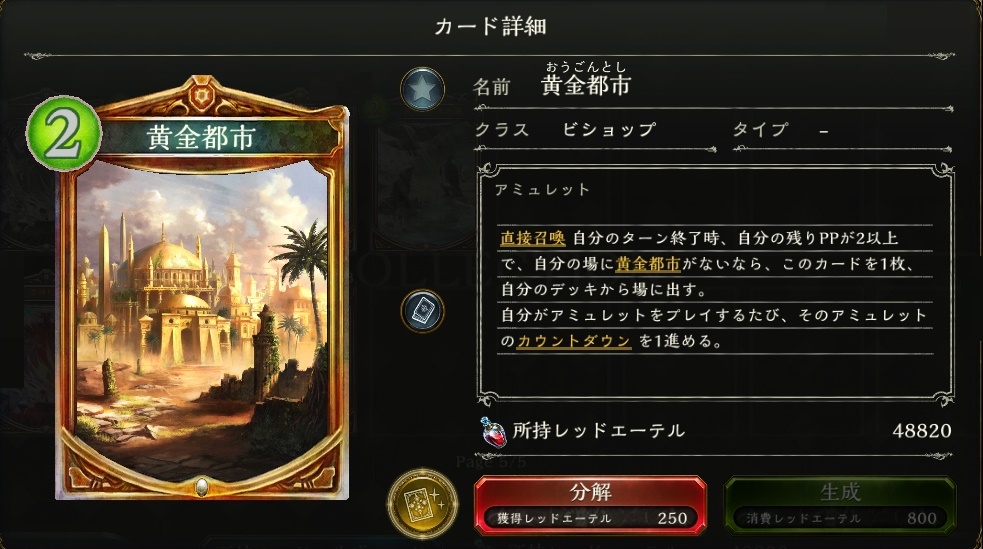Open the 黄金都市 link in description

(x=648, y=264)
